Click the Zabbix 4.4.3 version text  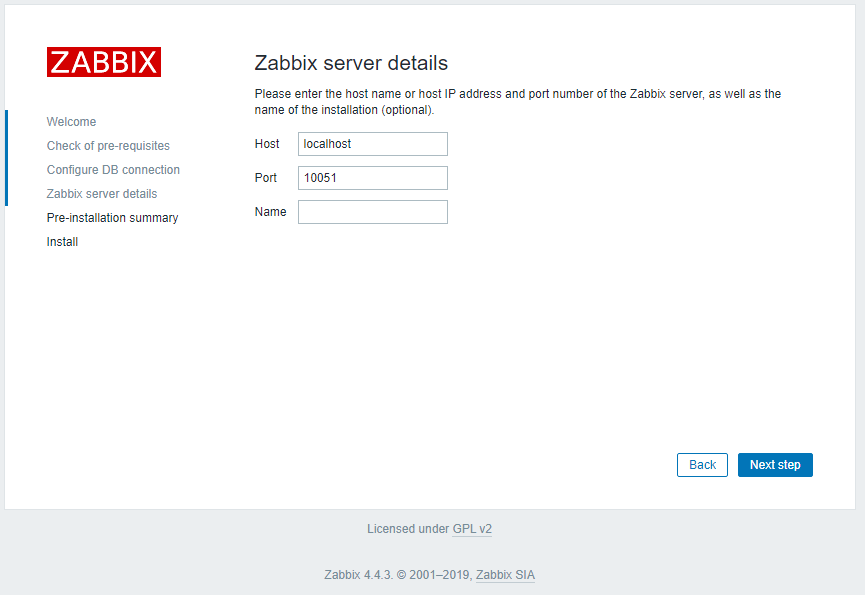[359, 575]
